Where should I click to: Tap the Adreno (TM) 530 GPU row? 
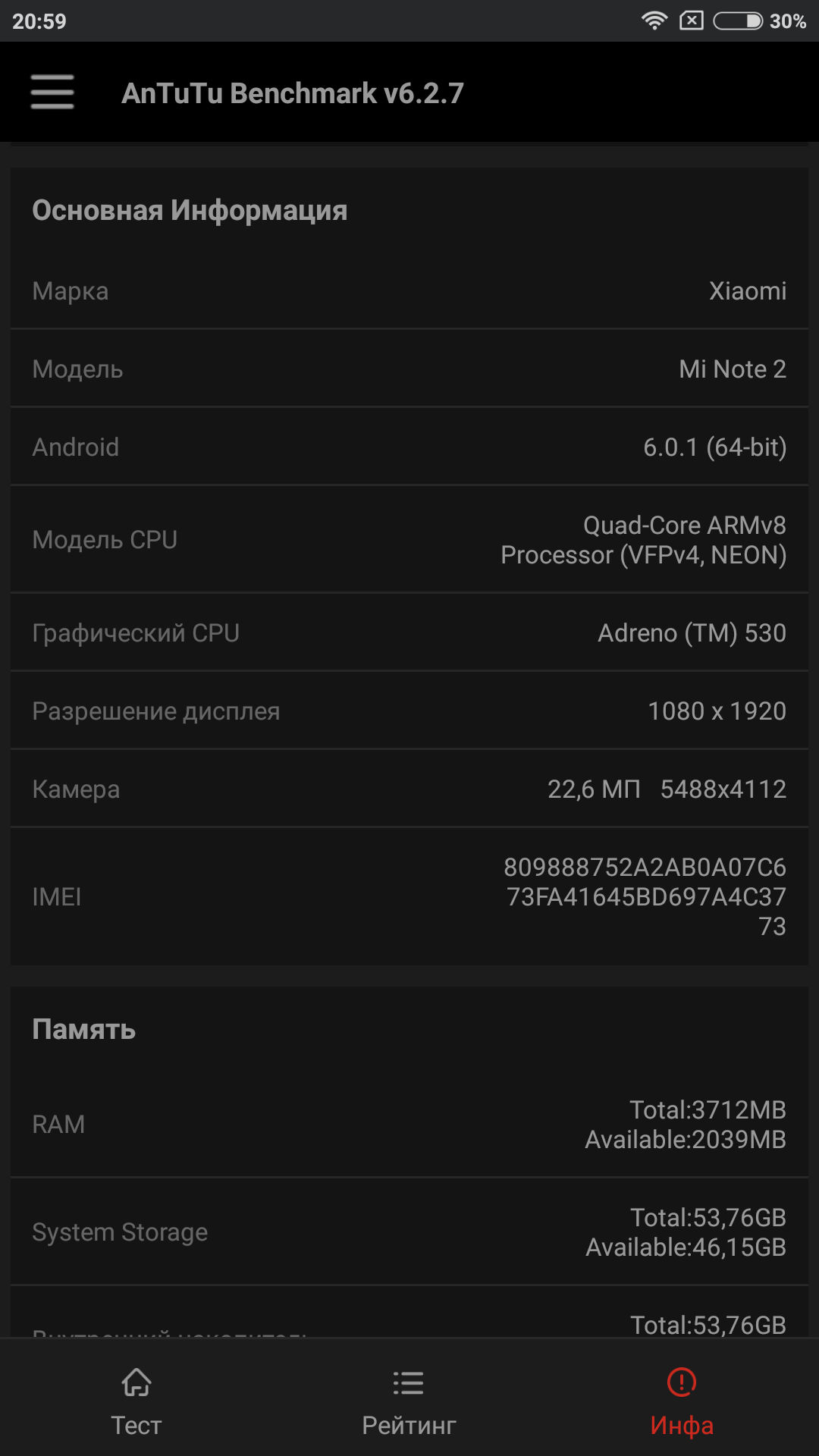tap(409, 633)
